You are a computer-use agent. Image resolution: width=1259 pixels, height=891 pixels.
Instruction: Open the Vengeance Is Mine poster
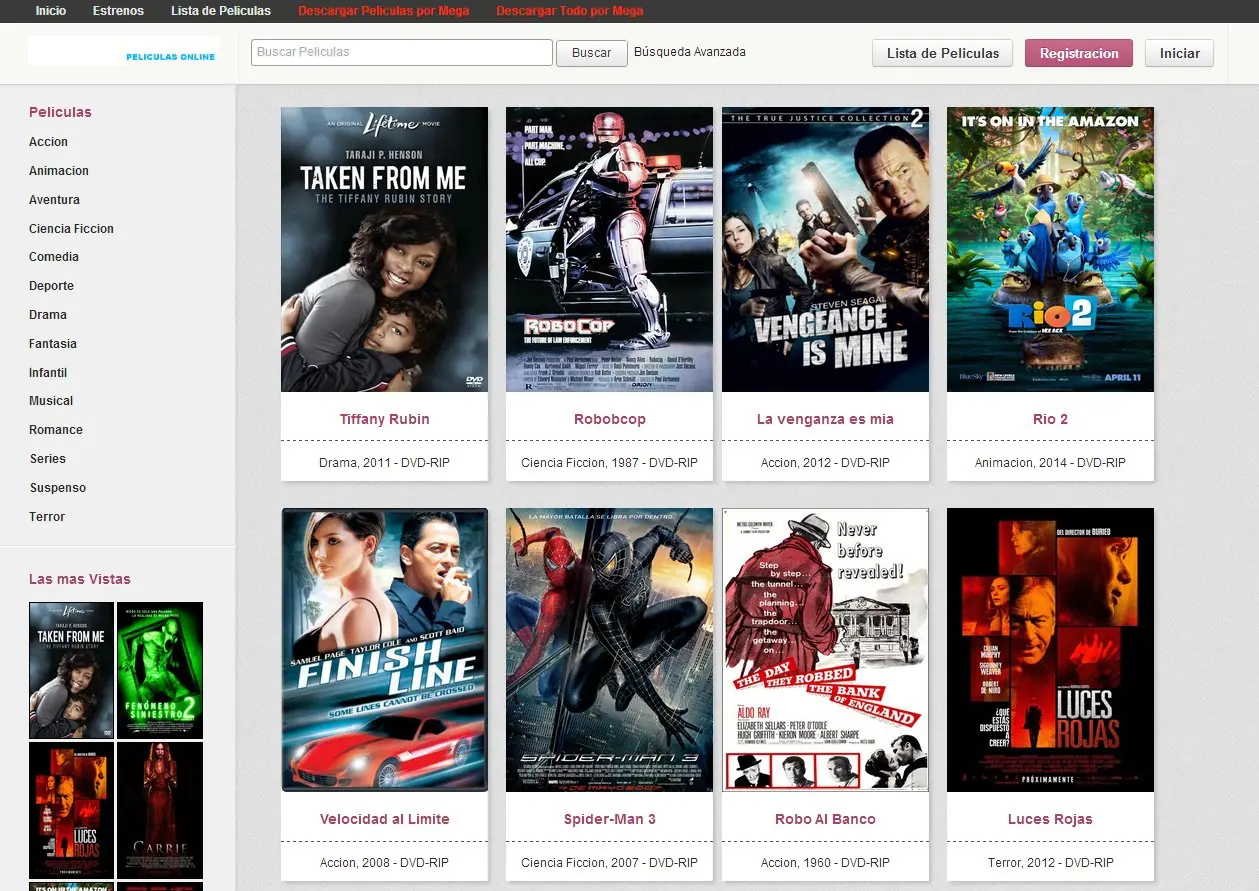click(825, 249)
